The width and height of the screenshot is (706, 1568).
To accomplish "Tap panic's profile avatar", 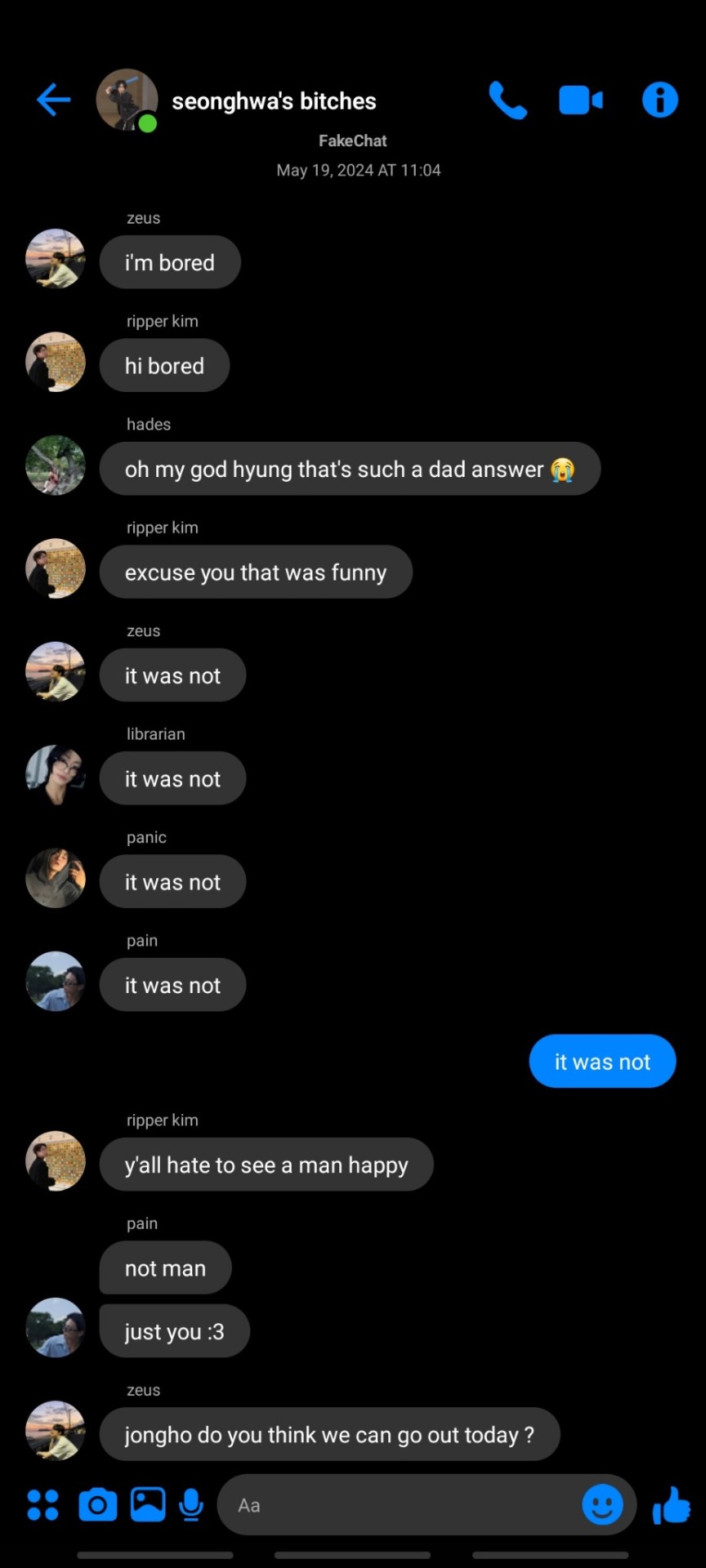I will [56, 878].
